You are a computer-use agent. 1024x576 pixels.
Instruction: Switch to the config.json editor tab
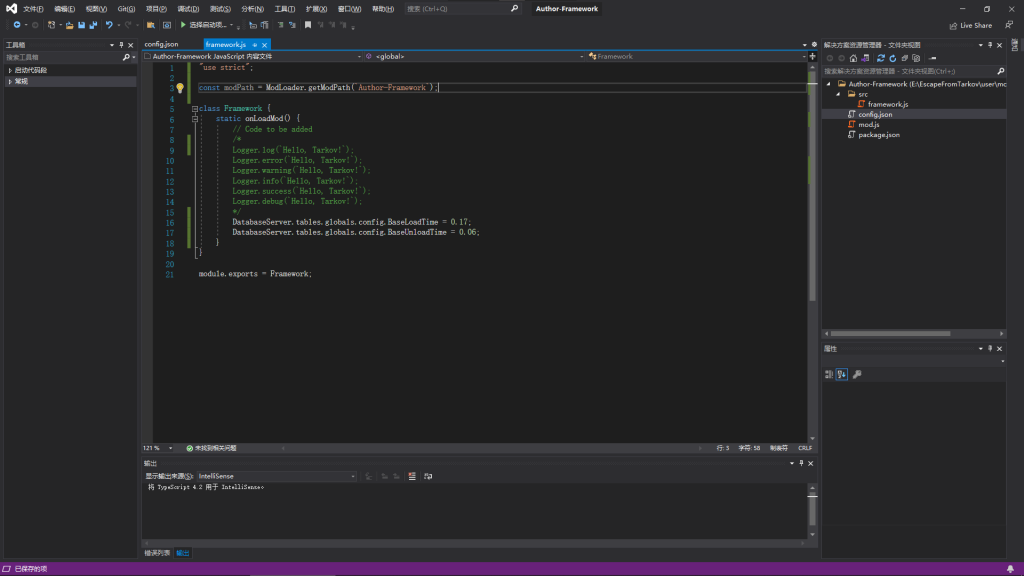click(161, 44)
